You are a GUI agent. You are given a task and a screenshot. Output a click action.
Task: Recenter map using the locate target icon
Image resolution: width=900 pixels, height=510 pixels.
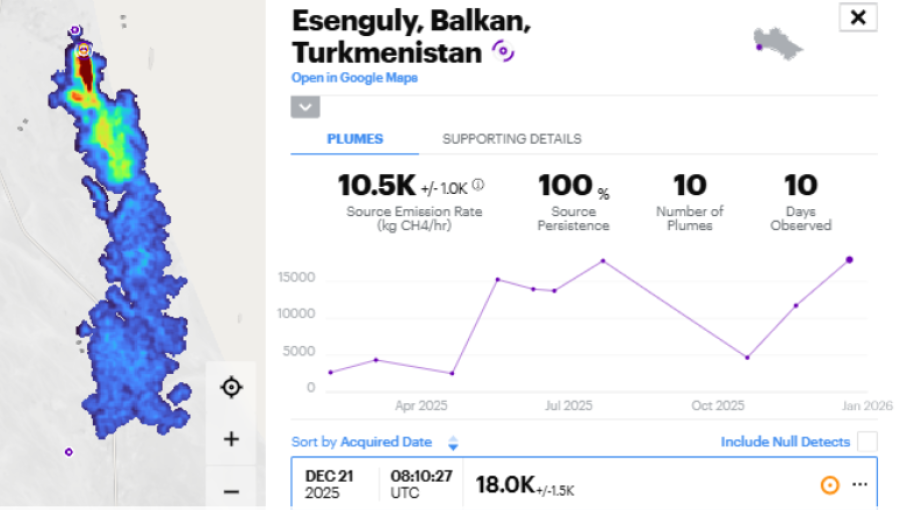pyautogui.click(x=231, y=387)
